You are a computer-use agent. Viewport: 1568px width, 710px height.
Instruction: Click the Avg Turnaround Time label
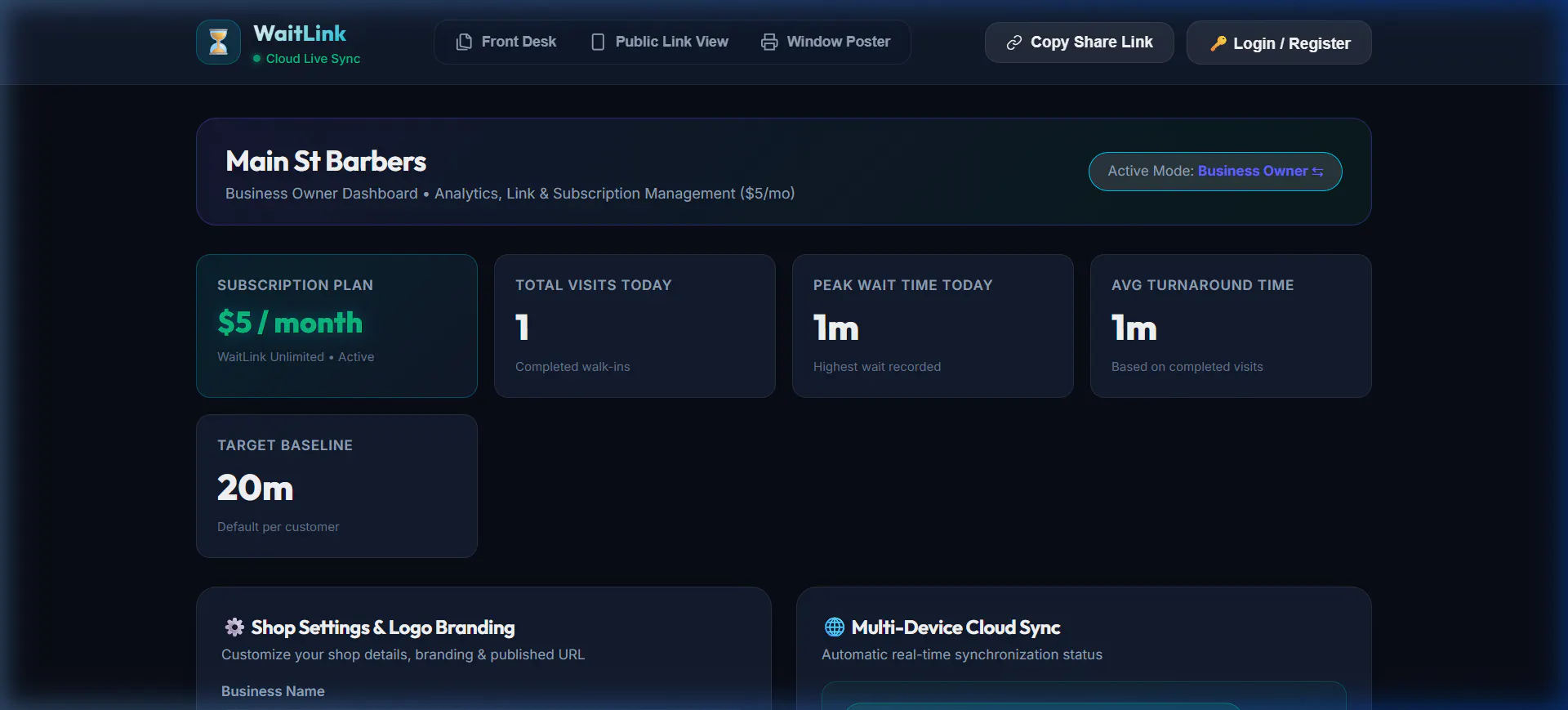(x=1203, y=285)
